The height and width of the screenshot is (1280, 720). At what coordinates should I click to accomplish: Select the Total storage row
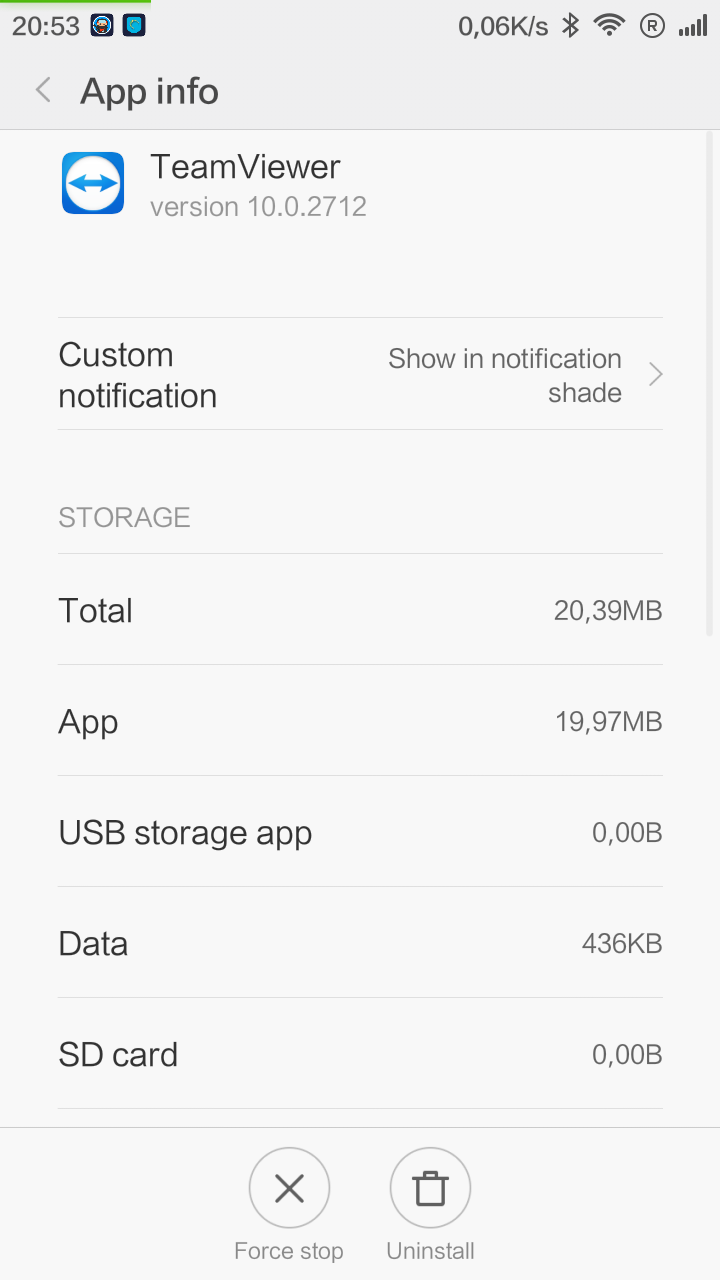pos(360,610)
